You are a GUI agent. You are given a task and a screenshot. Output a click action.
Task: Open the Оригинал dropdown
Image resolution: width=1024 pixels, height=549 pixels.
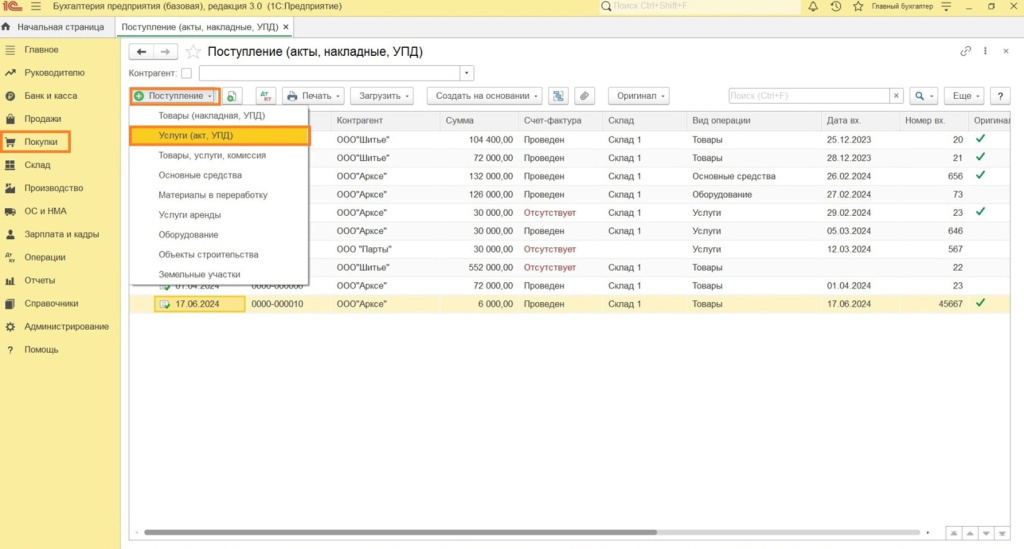639,96
